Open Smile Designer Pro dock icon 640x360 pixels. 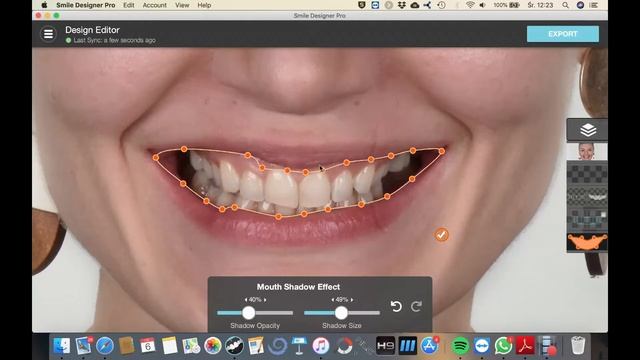click(x=234, y=346)
